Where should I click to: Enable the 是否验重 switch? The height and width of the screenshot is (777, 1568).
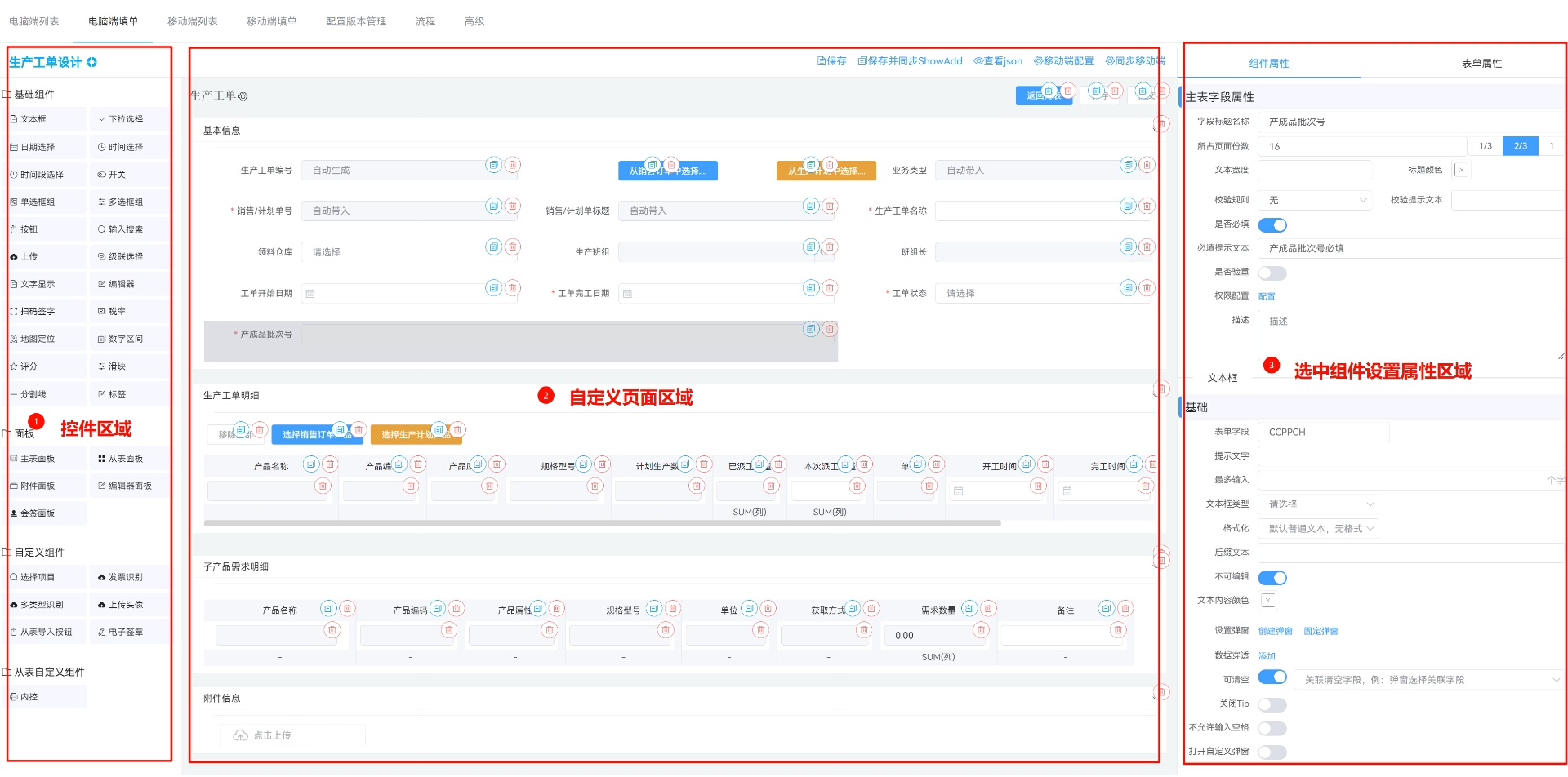tap(1272, 273)
